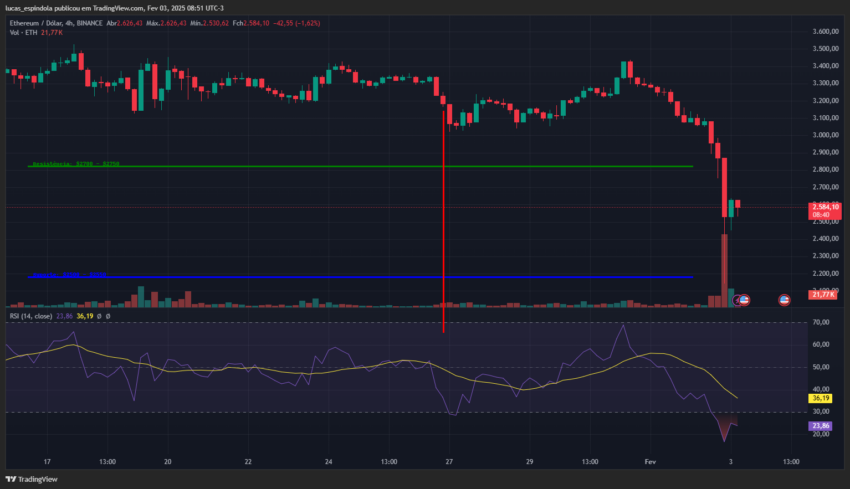Viewport: 850px width, 489px height.
Task: Click the 29 date label on time axis
Action: (529, 462)
